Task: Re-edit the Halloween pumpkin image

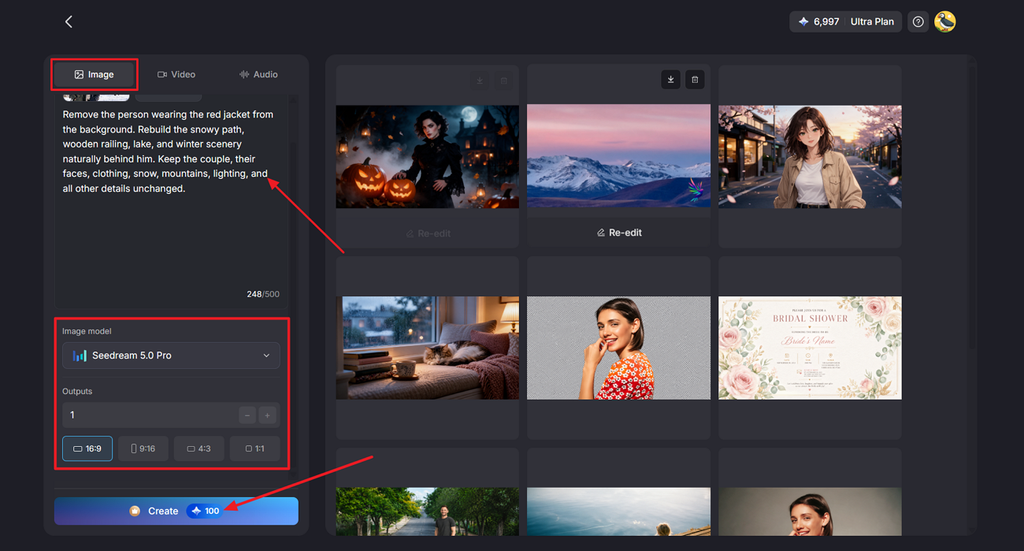Action: tap(428, 233)
